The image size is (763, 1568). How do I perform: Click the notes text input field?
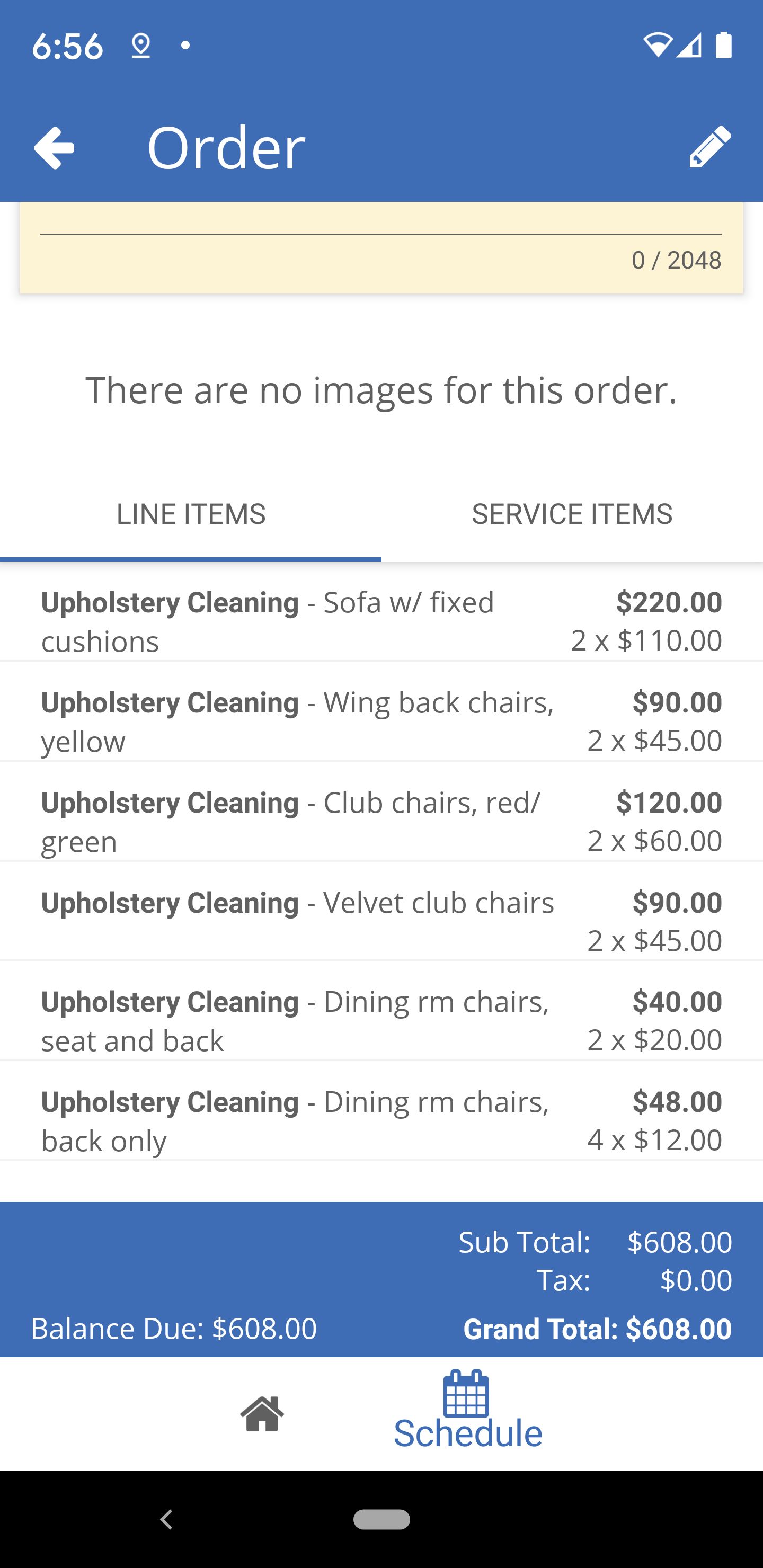click(381, 220)
